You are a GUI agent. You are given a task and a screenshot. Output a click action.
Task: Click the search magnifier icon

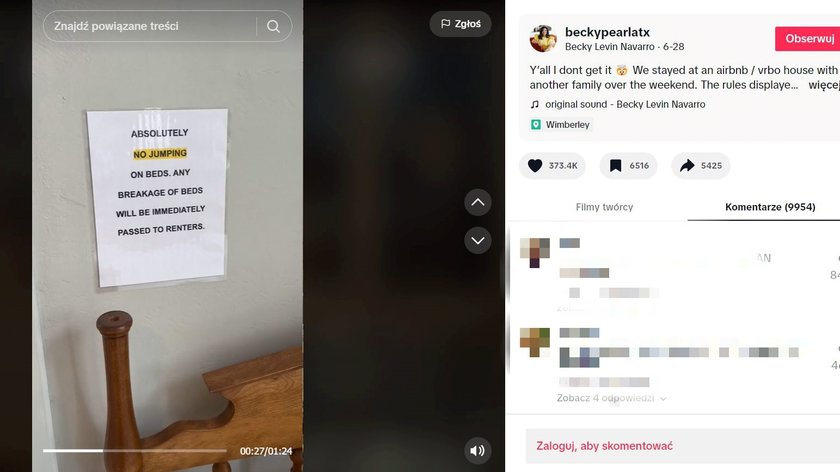[x=273, y=26]
